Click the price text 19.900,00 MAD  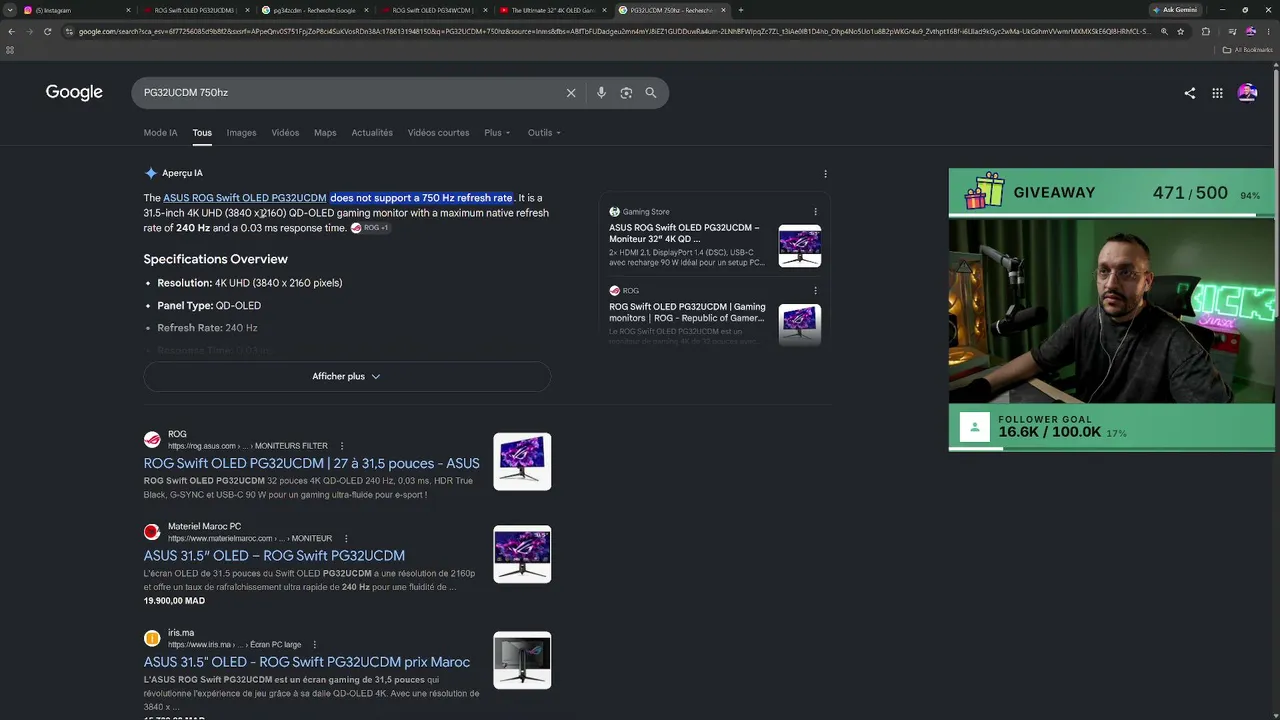(174, 601)
